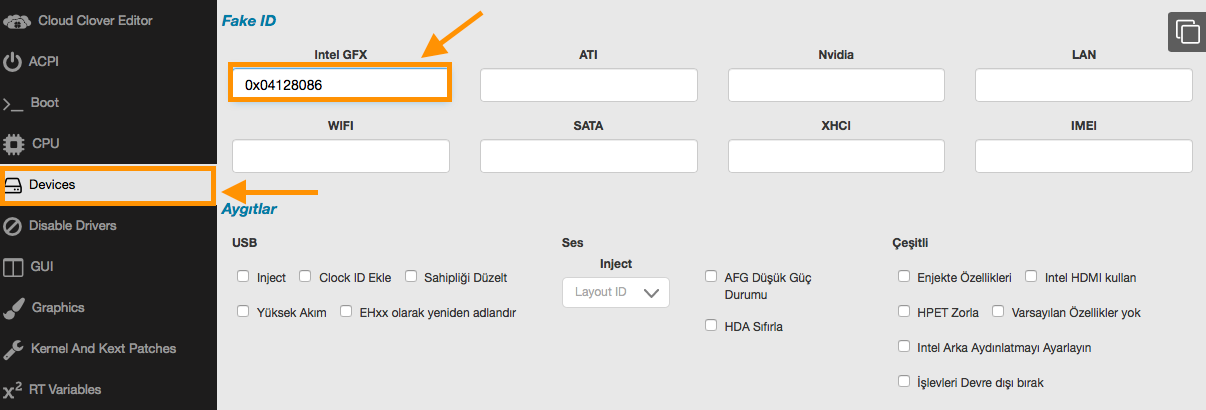Click the Graphics paintbrush icon
Viewport: 1206px width, 410px height.
click(13, 308)
